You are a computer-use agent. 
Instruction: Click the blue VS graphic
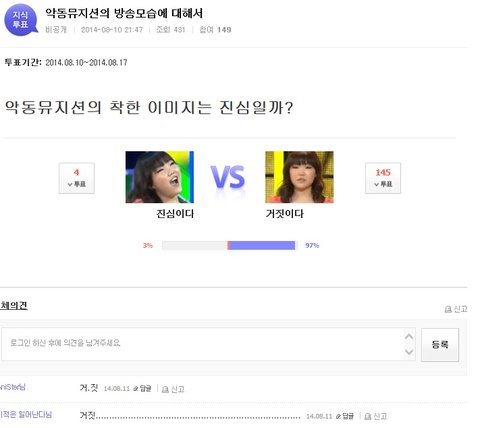tap(228, 178)
